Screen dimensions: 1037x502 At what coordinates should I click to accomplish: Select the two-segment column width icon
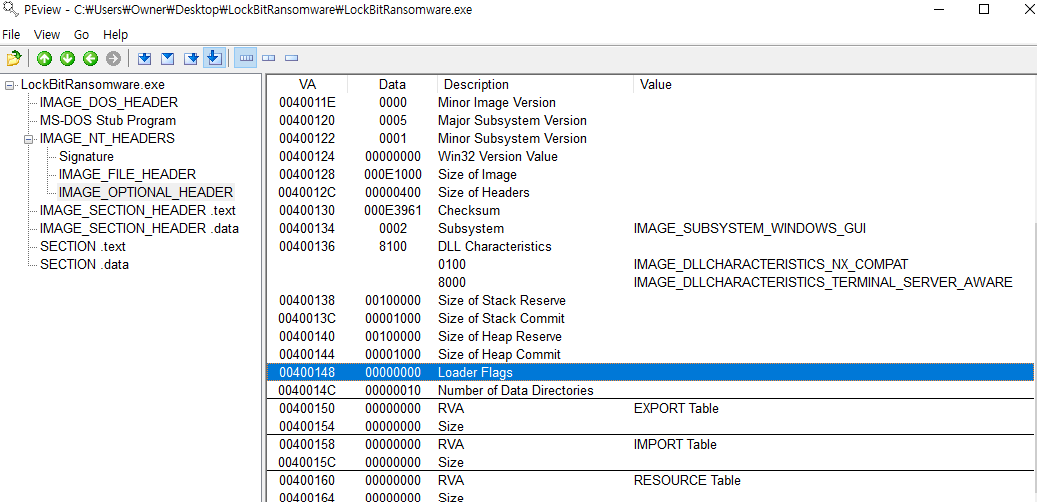pyautogui.click(x=269, y=59)
